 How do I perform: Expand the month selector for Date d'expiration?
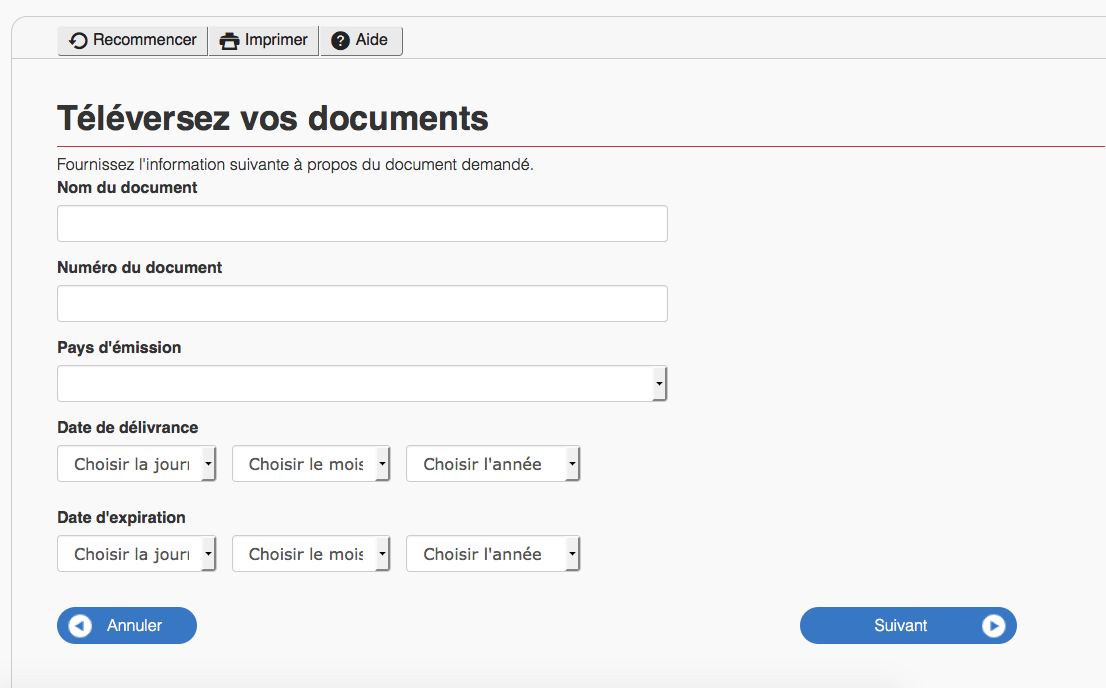[x=310, y=554]
